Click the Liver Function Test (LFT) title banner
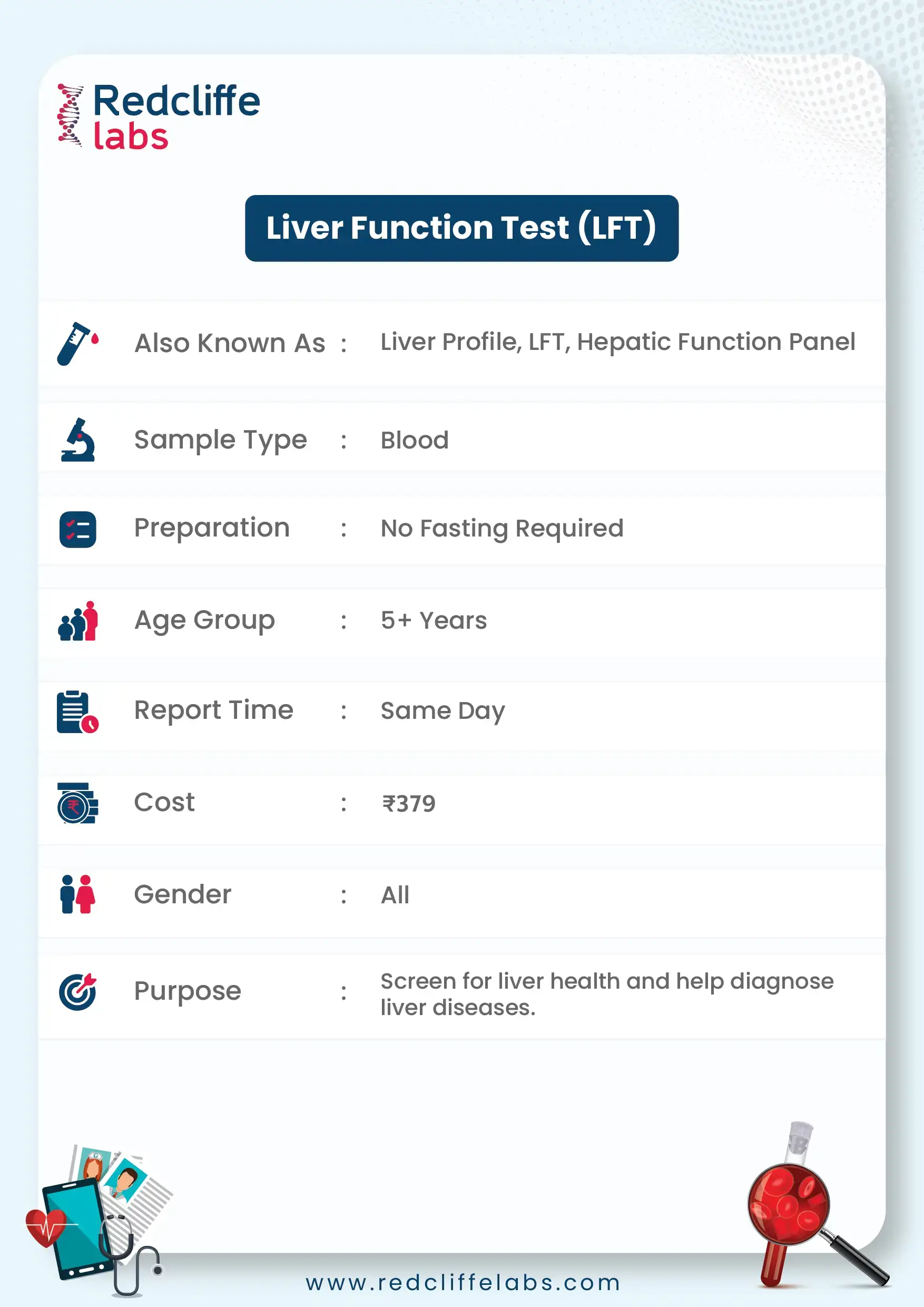924x1307 pixels. [x=461, y=228]
